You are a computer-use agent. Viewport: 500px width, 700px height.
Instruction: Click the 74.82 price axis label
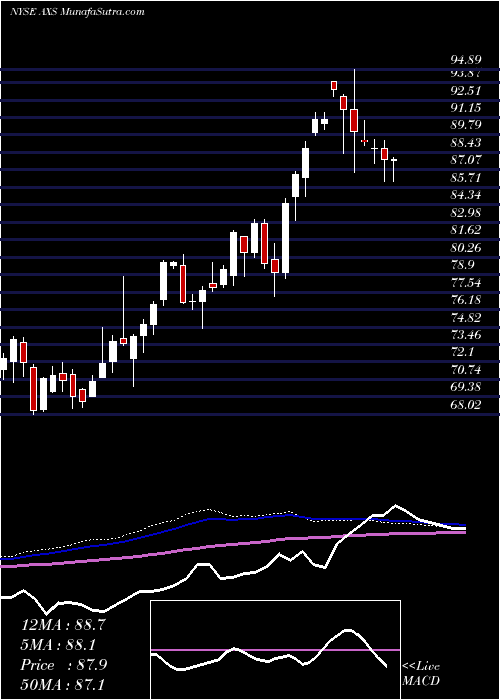pos(467,317)
